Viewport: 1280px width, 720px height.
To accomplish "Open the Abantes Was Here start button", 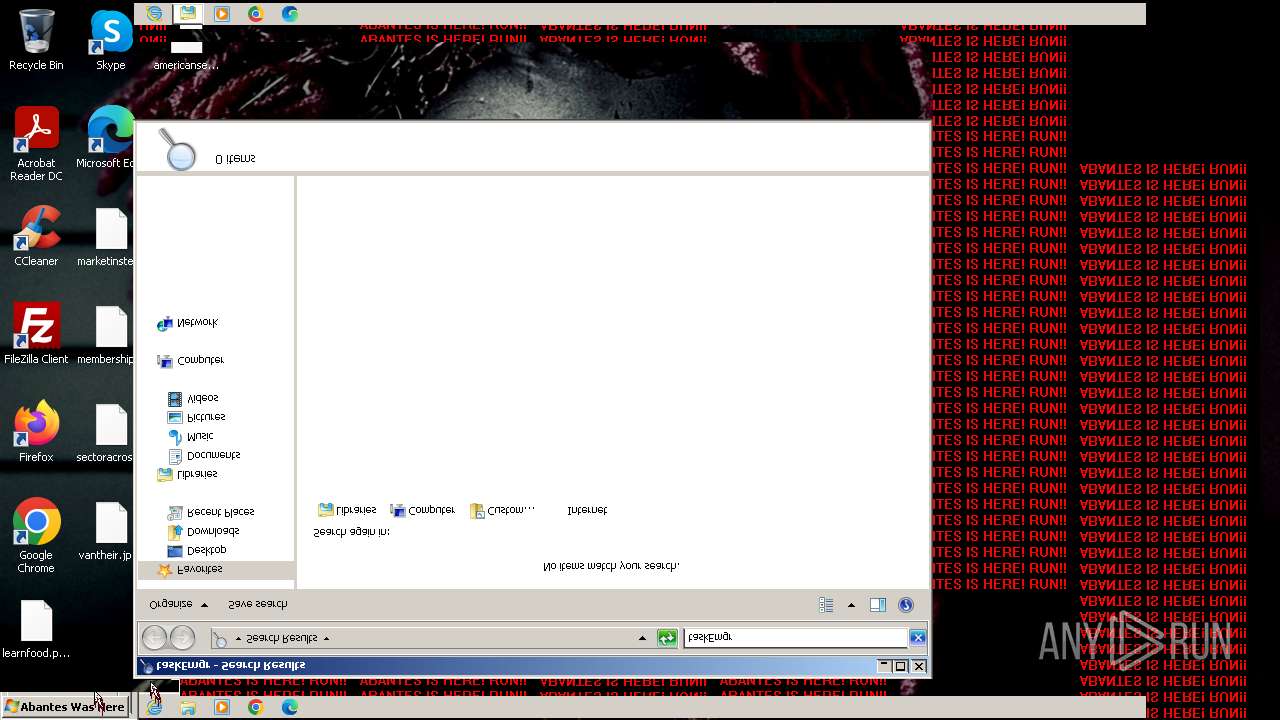I will pos(65,707).
